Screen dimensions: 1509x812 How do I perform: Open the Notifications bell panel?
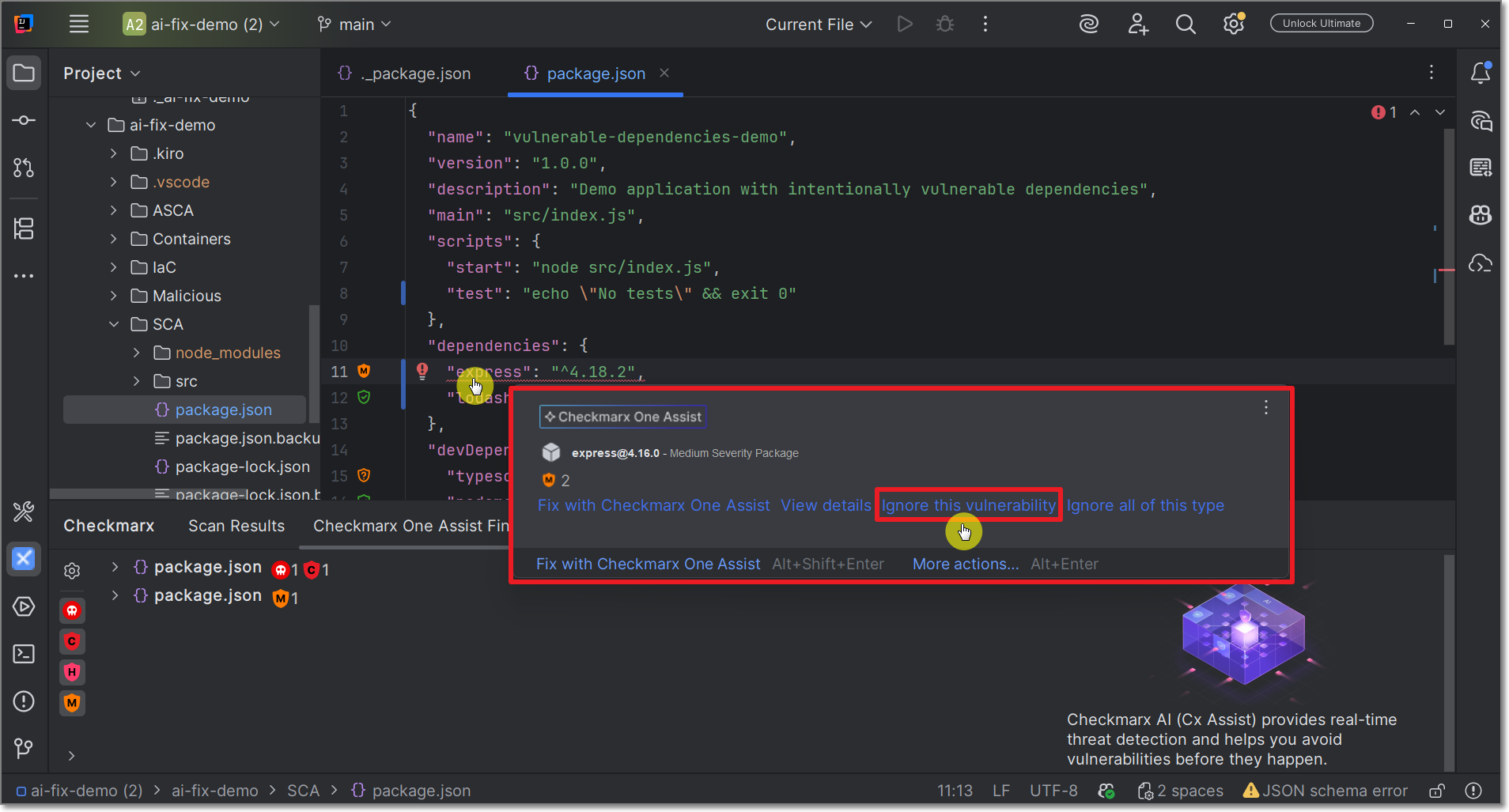point(1481,72)
